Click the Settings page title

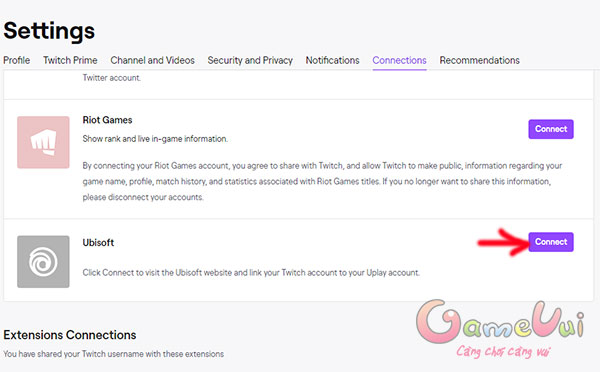click(x=49, y=31)
